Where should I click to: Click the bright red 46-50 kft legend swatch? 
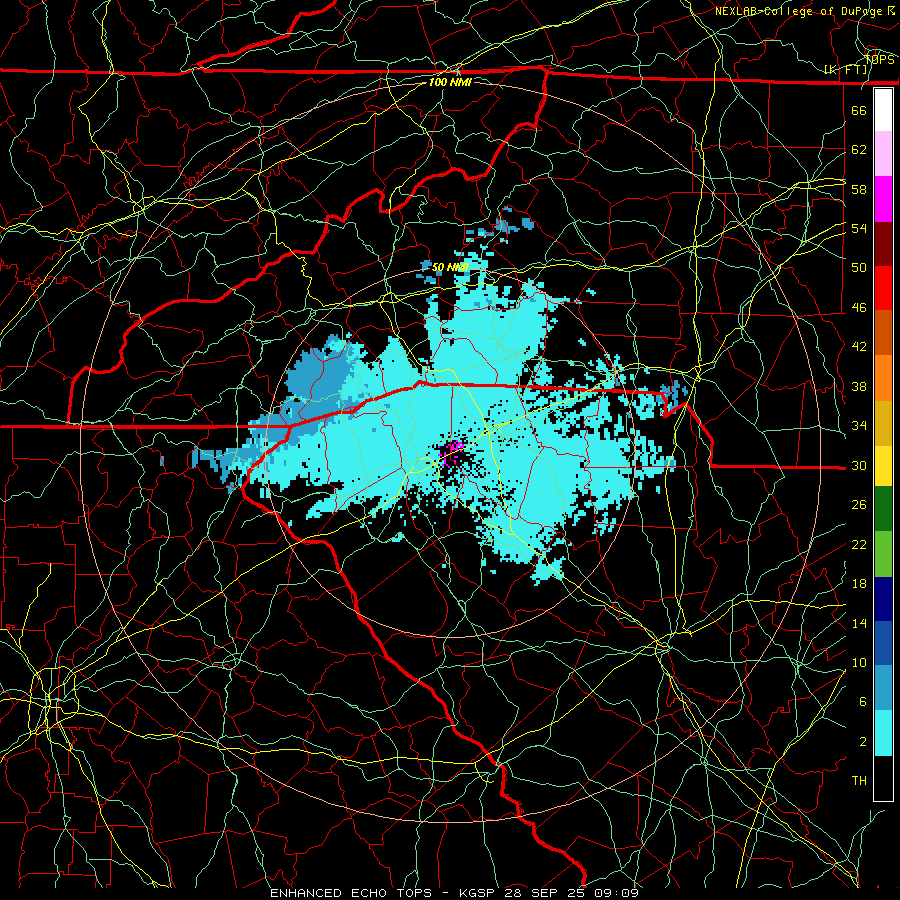coord(883,288)
